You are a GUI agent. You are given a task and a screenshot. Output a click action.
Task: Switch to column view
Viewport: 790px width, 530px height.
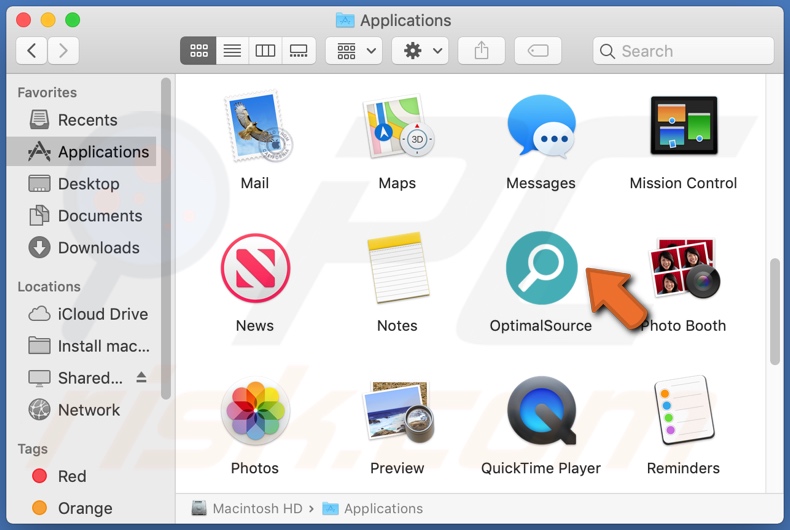[265, 50]
